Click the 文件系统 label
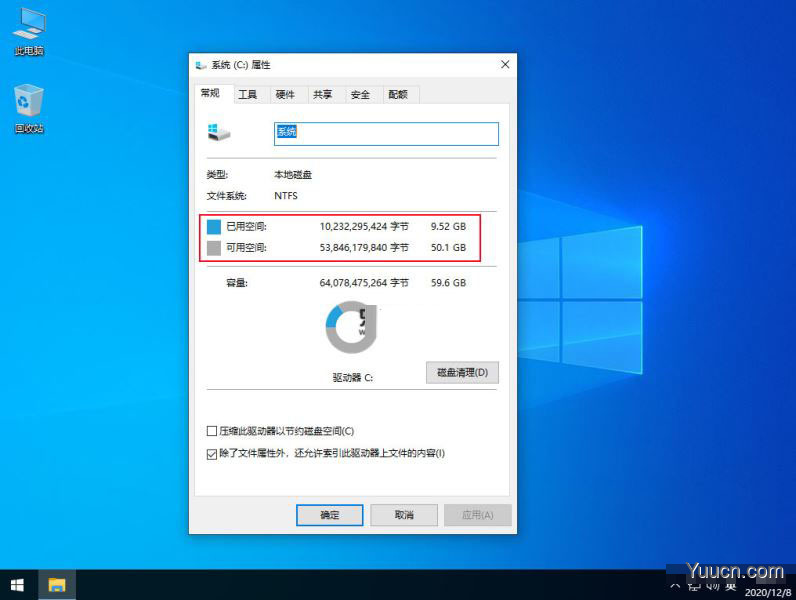The image size is (796, 600). tap(226, 196)
